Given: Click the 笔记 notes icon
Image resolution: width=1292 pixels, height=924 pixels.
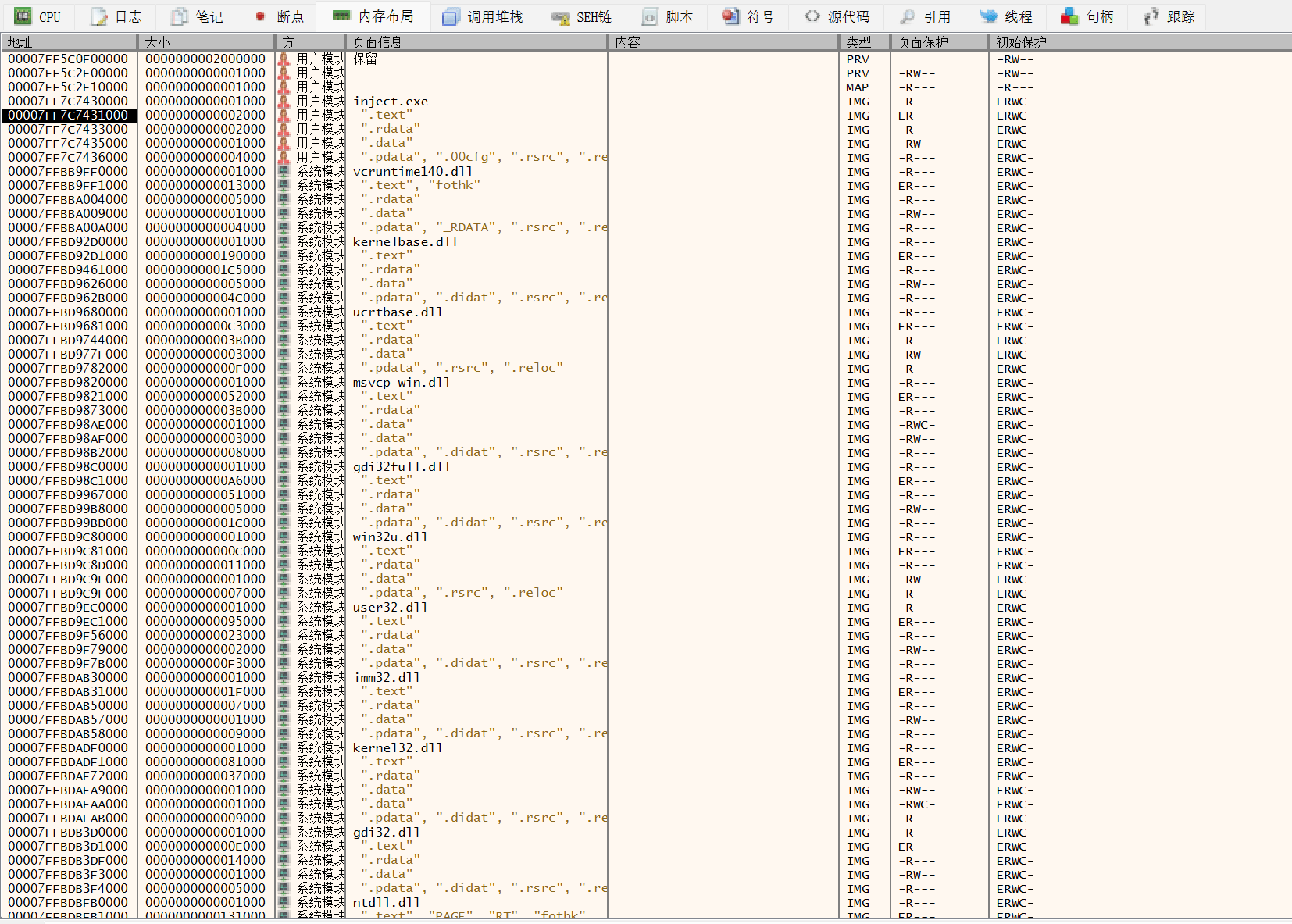Looking at the screenshot, I should (180, 16).
